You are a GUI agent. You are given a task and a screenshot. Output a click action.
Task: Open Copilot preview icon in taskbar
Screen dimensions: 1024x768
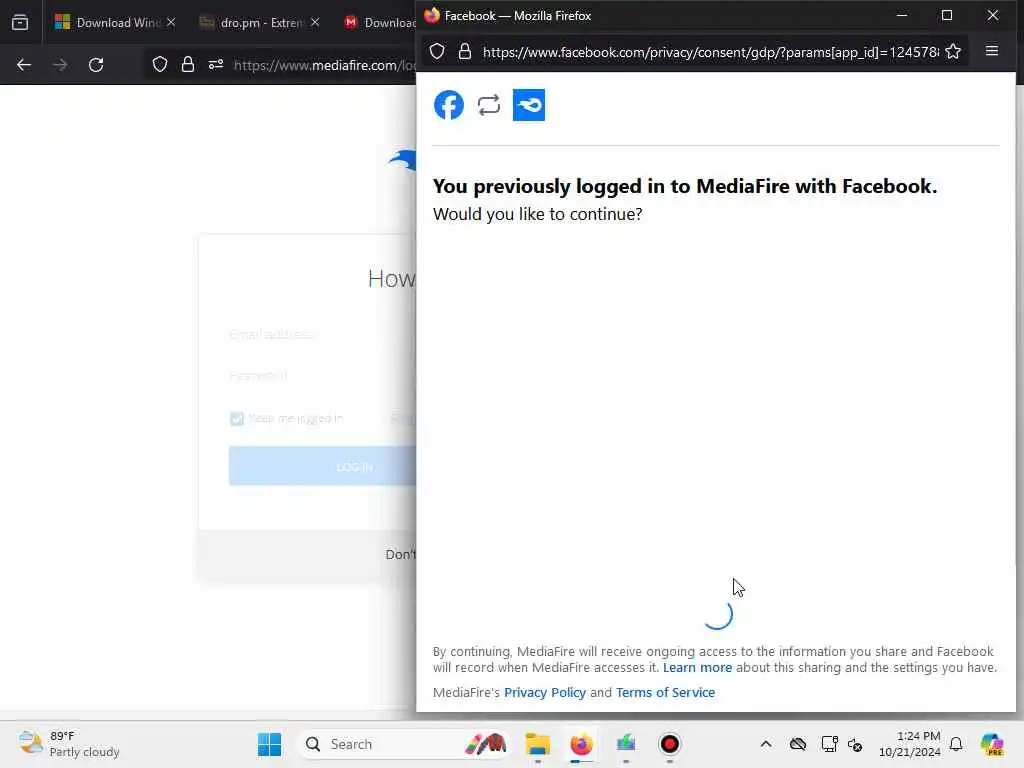(991, 744)
